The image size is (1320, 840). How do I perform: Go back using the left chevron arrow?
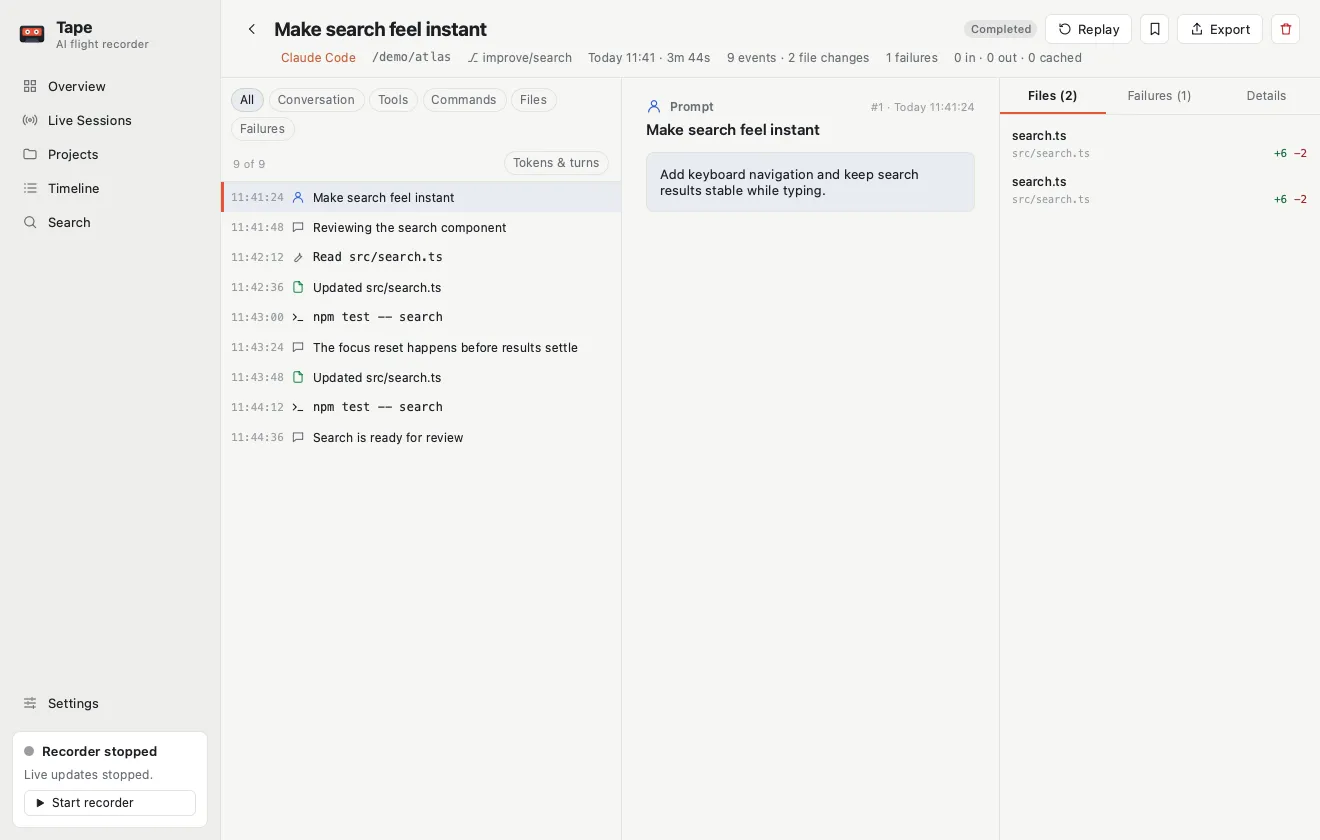pos(252,29)
